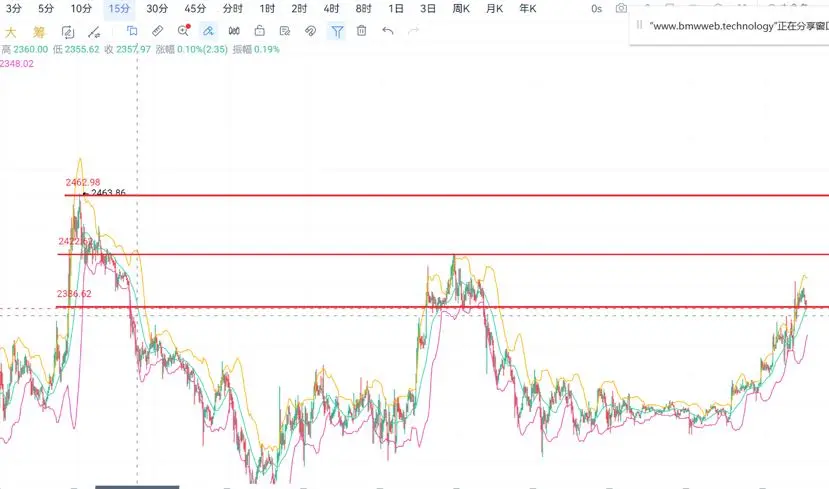Click the 2348.02 indicator value
This screenshot has width=829, height=489.
17,63
